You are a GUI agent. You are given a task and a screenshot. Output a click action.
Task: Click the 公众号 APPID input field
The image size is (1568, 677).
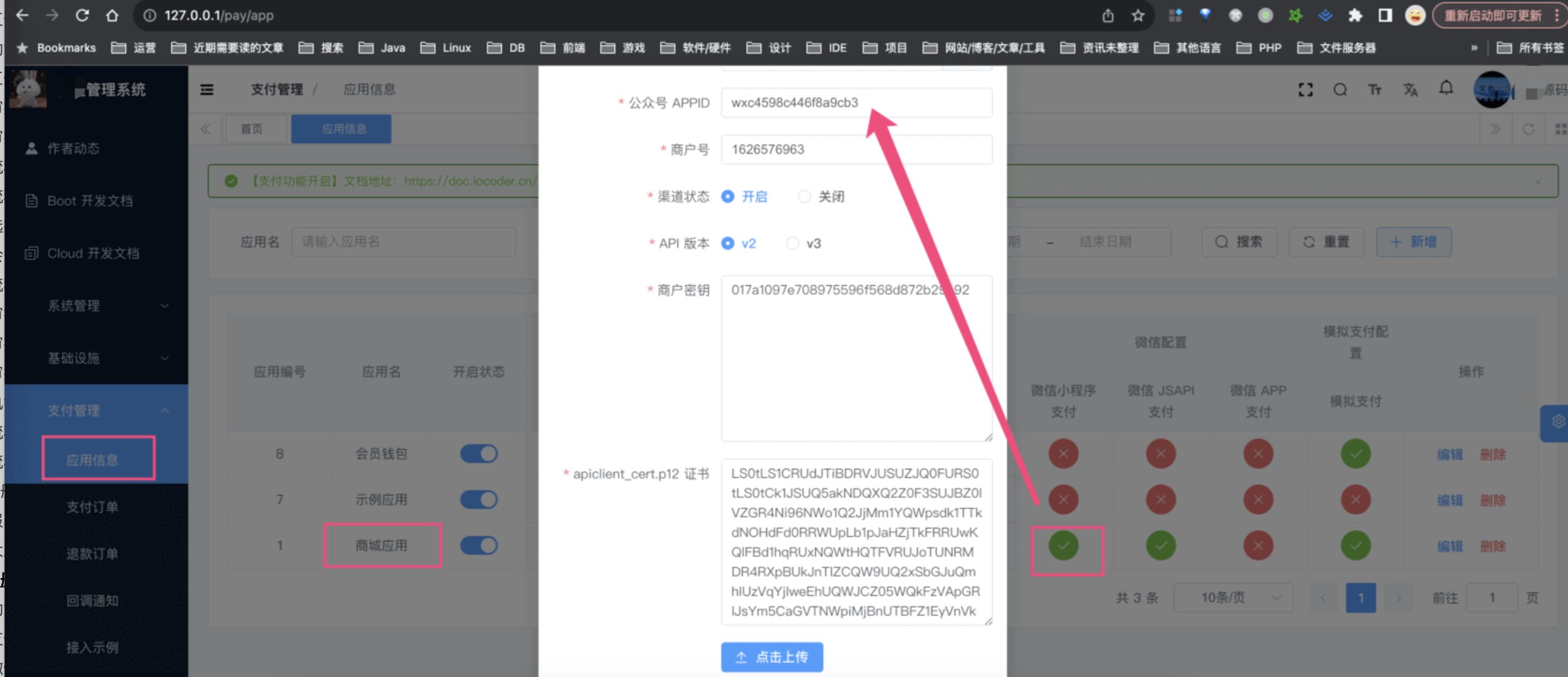pos(857,102)
